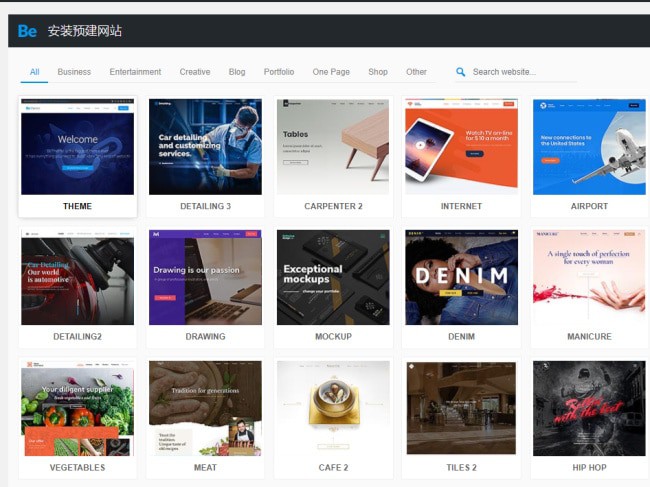Open the Other category tab

coord(416,72)
